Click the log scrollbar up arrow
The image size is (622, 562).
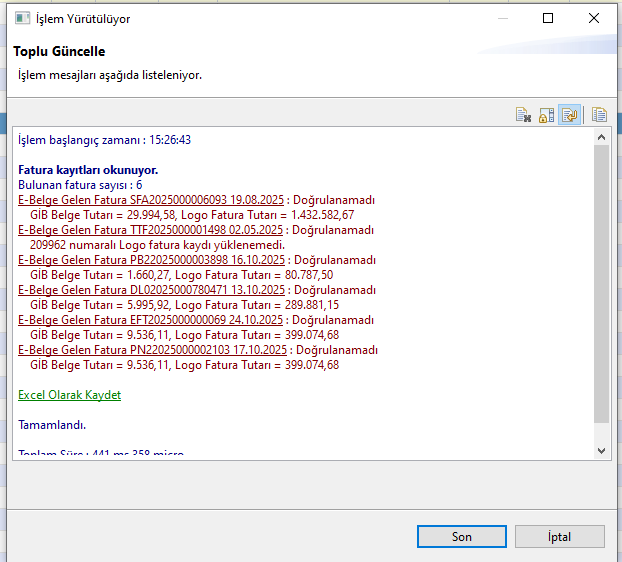tap(601, 138)
